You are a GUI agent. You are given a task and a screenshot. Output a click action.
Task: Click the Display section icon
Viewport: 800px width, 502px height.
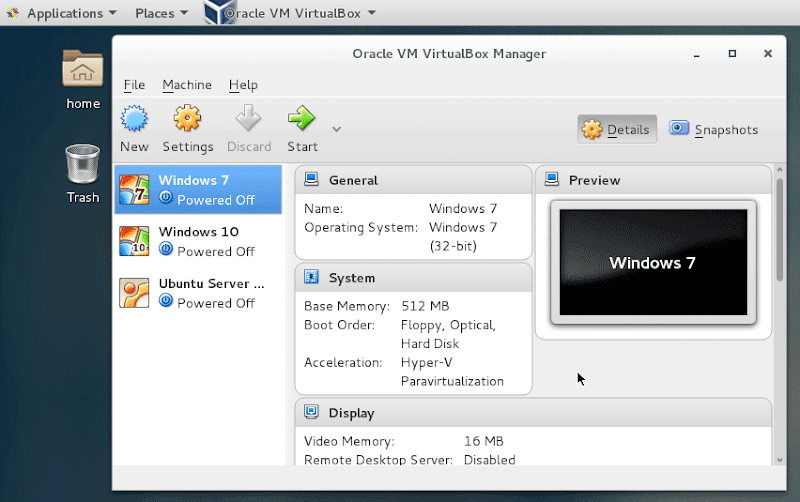311,411
